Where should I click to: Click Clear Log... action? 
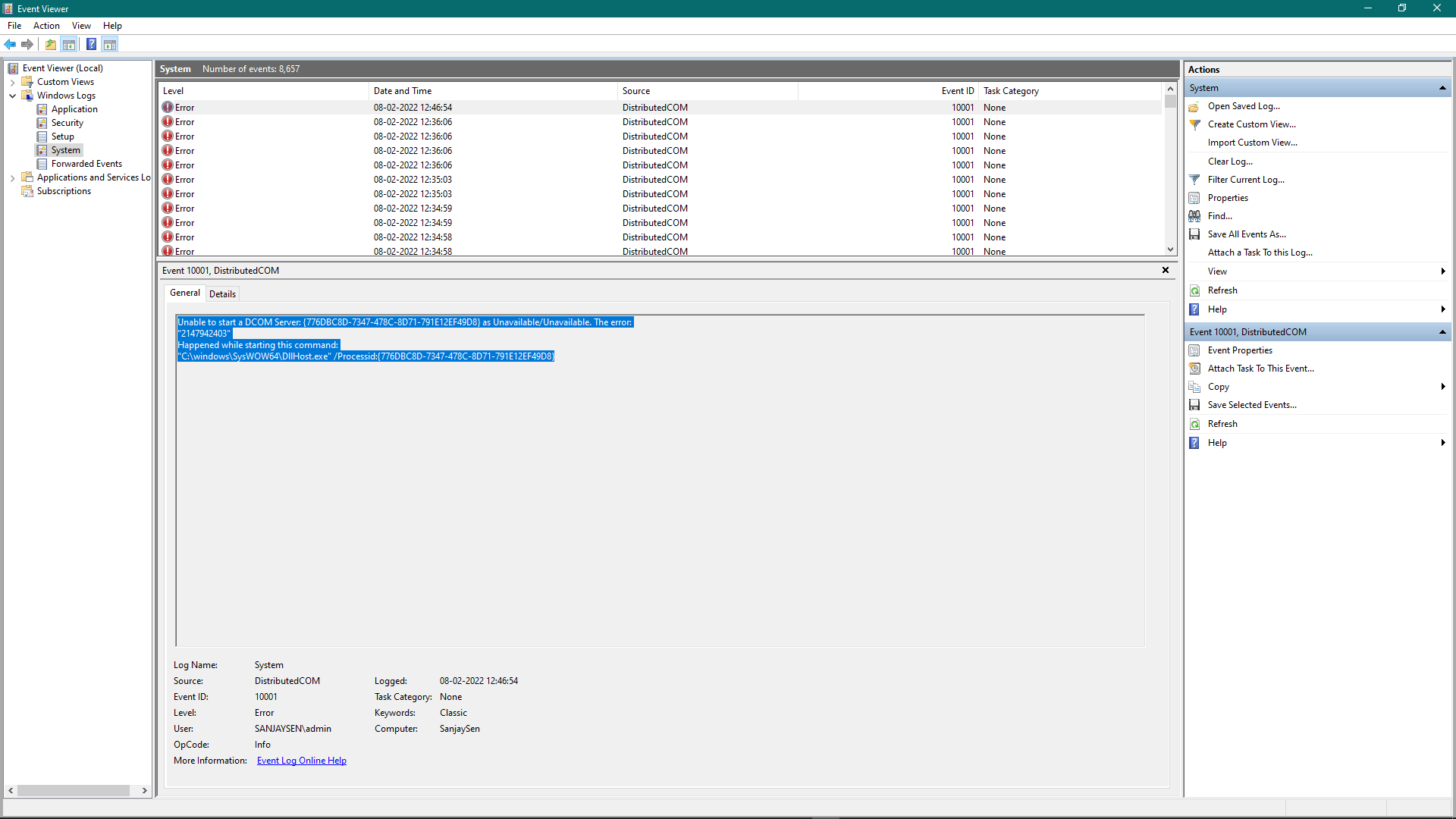[x=1230, y=162]
